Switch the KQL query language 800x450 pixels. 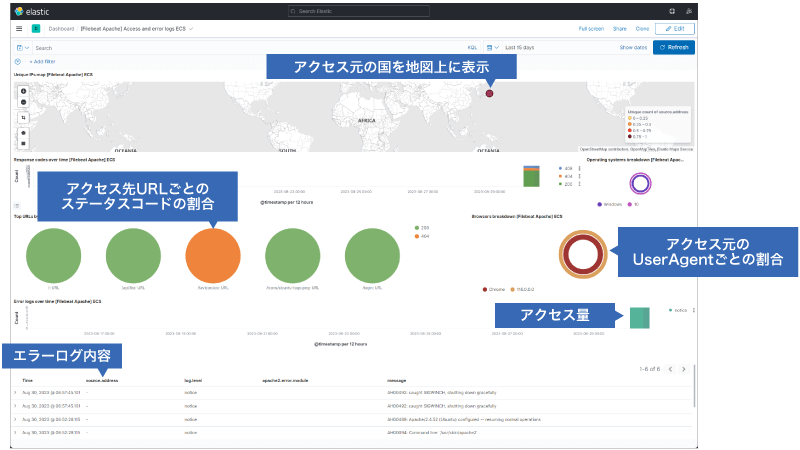[x=472, y=47]
